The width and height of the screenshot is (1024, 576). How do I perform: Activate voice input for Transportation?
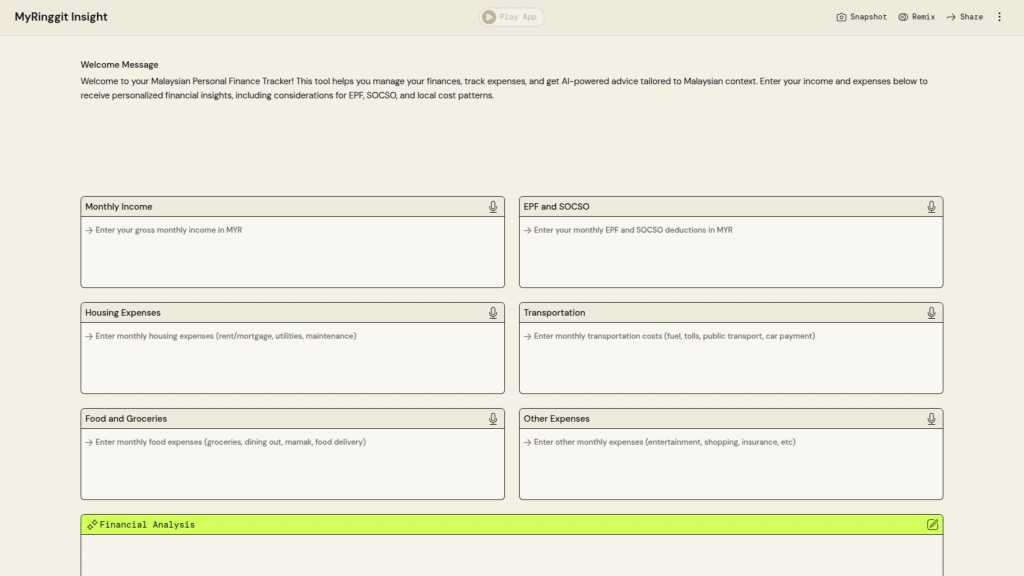coord(931,313)
